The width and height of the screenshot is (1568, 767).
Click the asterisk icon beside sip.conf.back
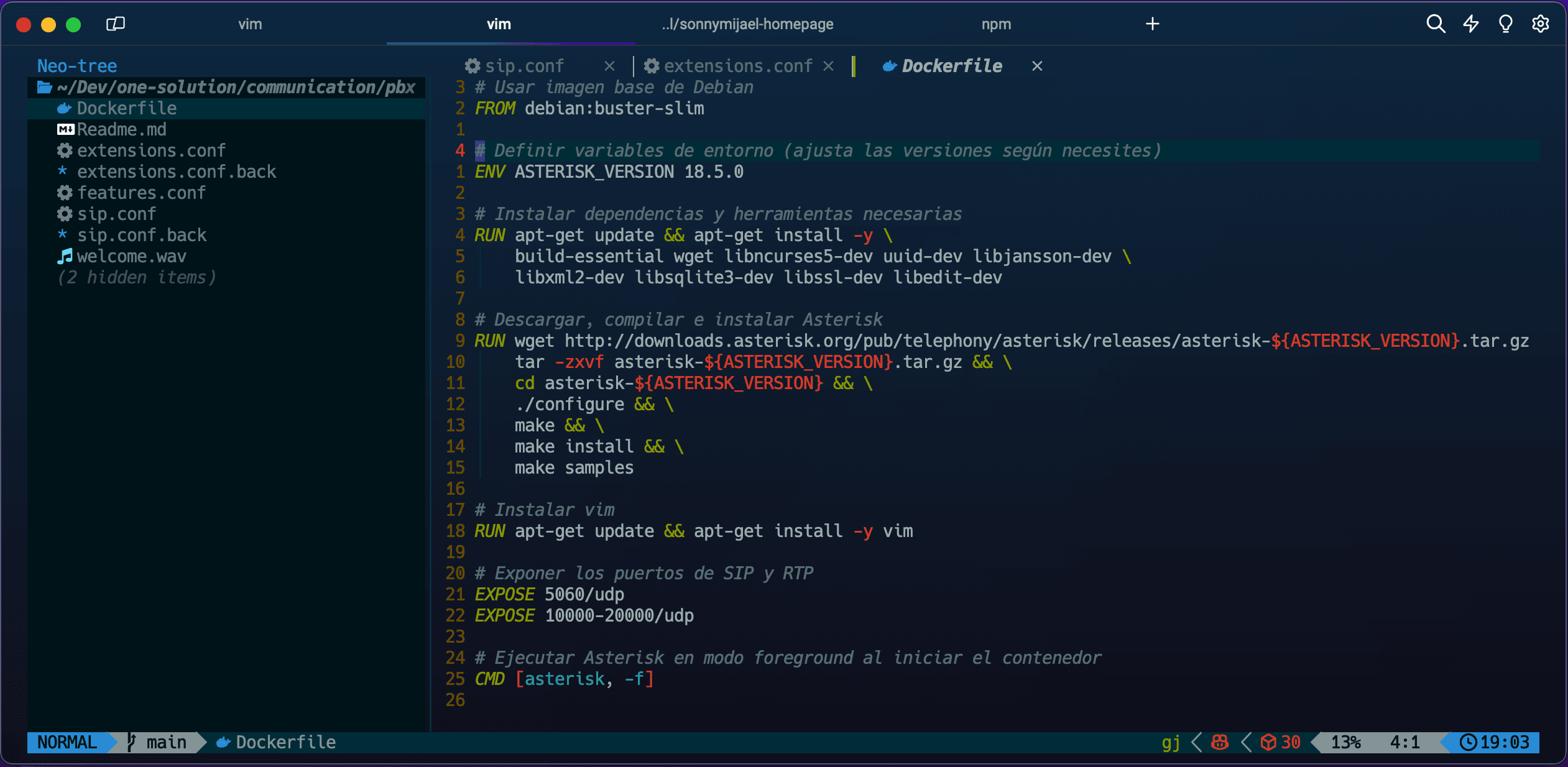click(62, 234)
